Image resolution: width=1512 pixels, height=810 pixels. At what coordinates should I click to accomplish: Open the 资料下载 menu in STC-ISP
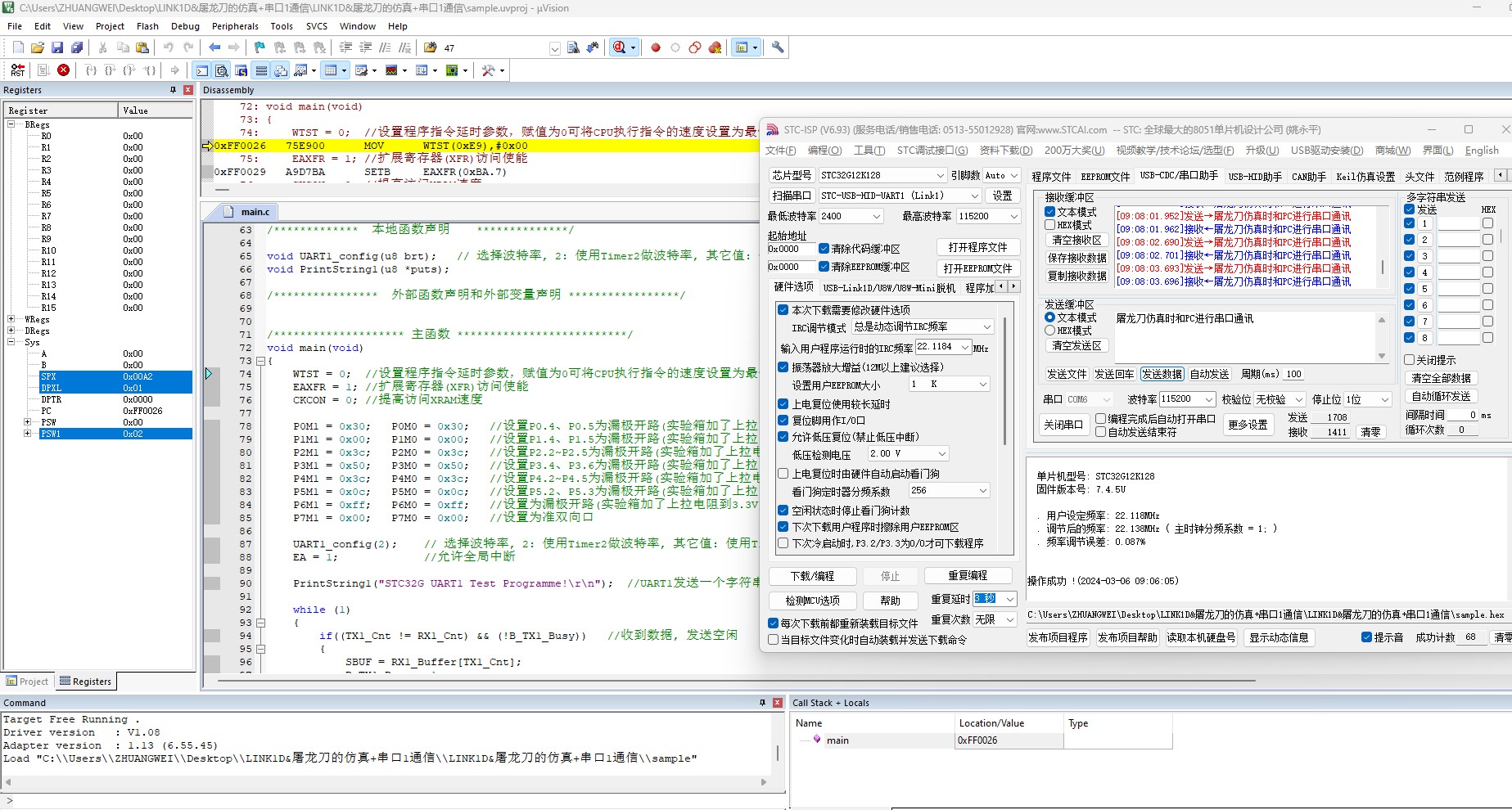tap(1005, 151)
